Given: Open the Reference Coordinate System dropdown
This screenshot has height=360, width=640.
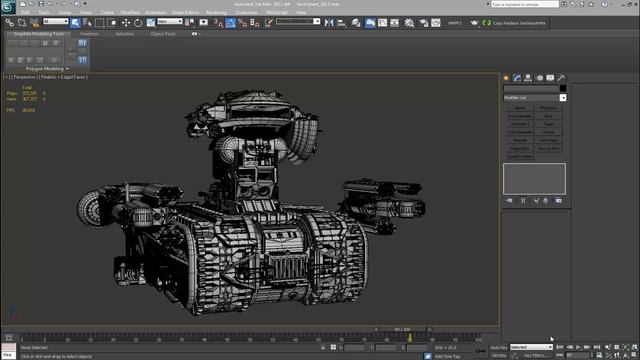Looking at the screenshot, I should click(169, 22).
